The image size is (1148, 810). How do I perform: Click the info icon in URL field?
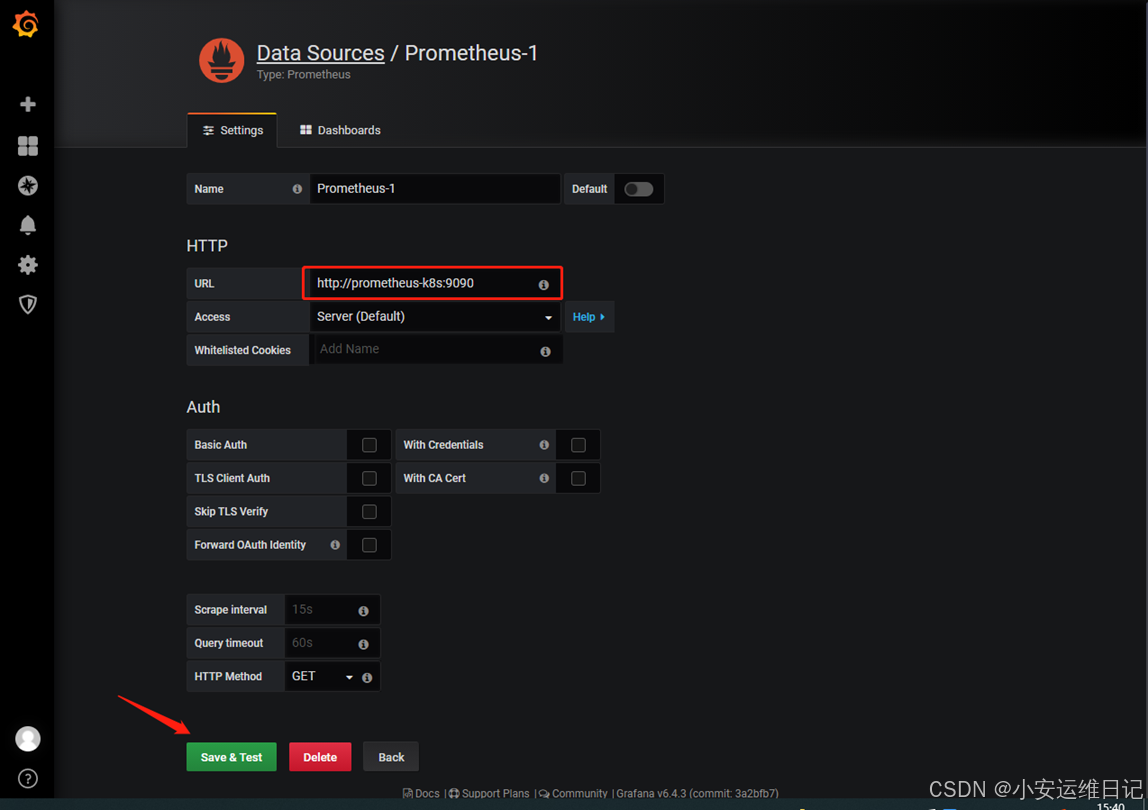[543, 285]
